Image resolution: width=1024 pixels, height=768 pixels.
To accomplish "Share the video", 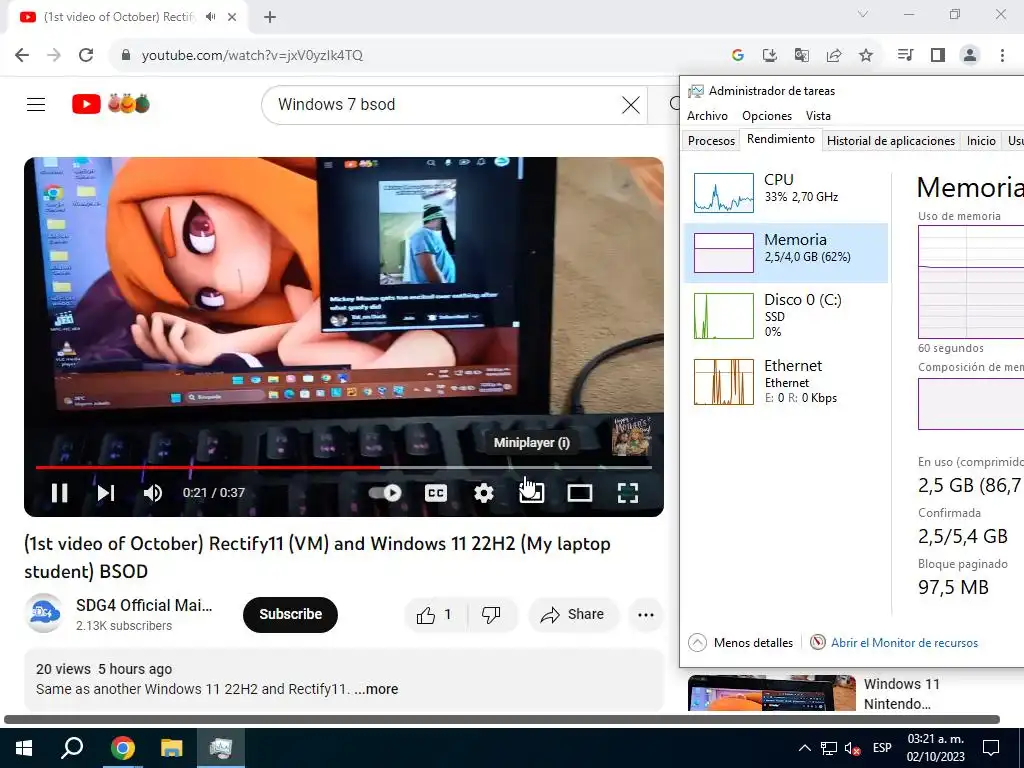I will (573, 615).
